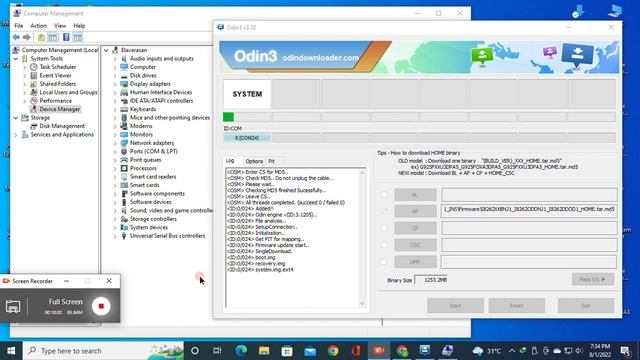Image resolution: width=640 pixels, height=360 pixels.
Task: Open the notification center icon
Action: tap(625, 351)
